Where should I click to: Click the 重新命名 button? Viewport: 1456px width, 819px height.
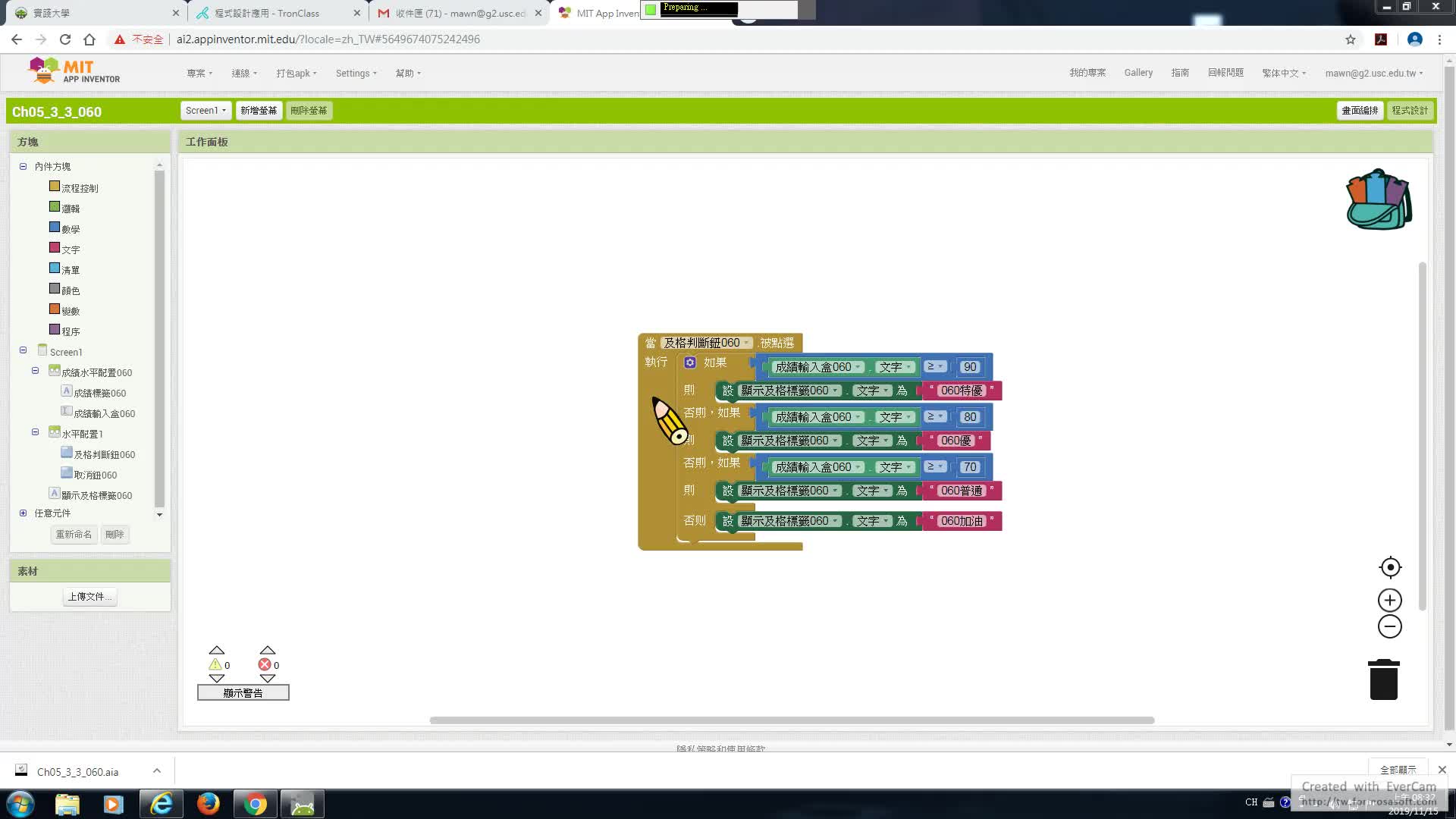pos(74,535)
